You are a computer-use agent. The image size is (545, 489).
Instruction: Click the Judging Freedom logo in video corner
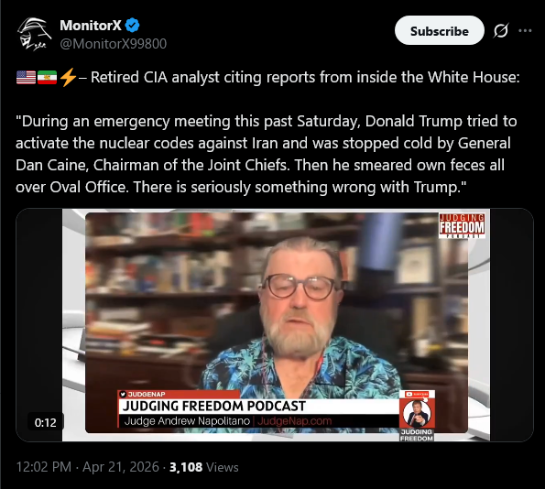(462, 226)
